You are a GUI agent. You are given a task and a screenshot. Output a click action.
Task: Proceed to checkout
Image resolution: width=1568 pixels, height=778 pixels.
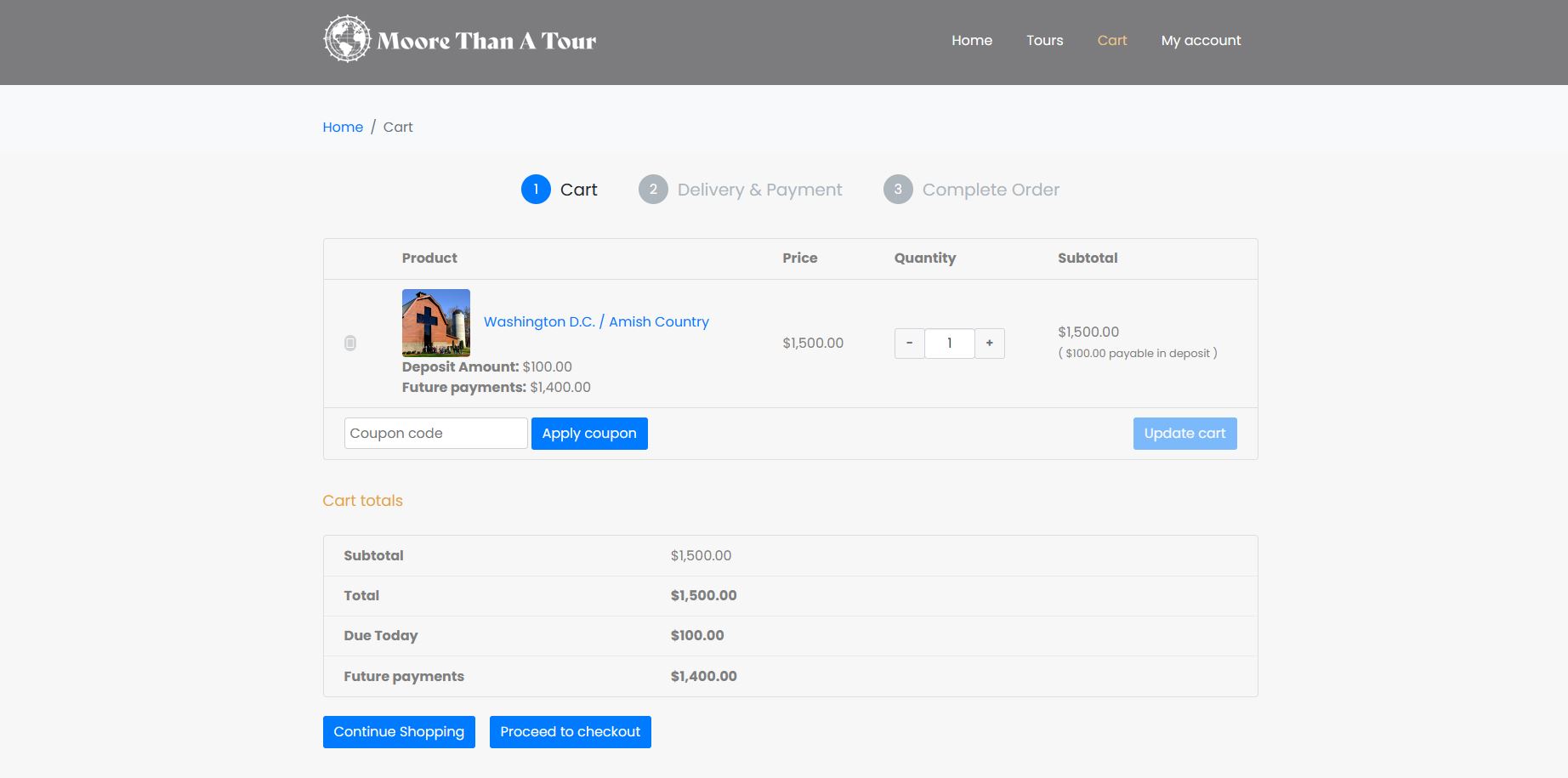570,732
